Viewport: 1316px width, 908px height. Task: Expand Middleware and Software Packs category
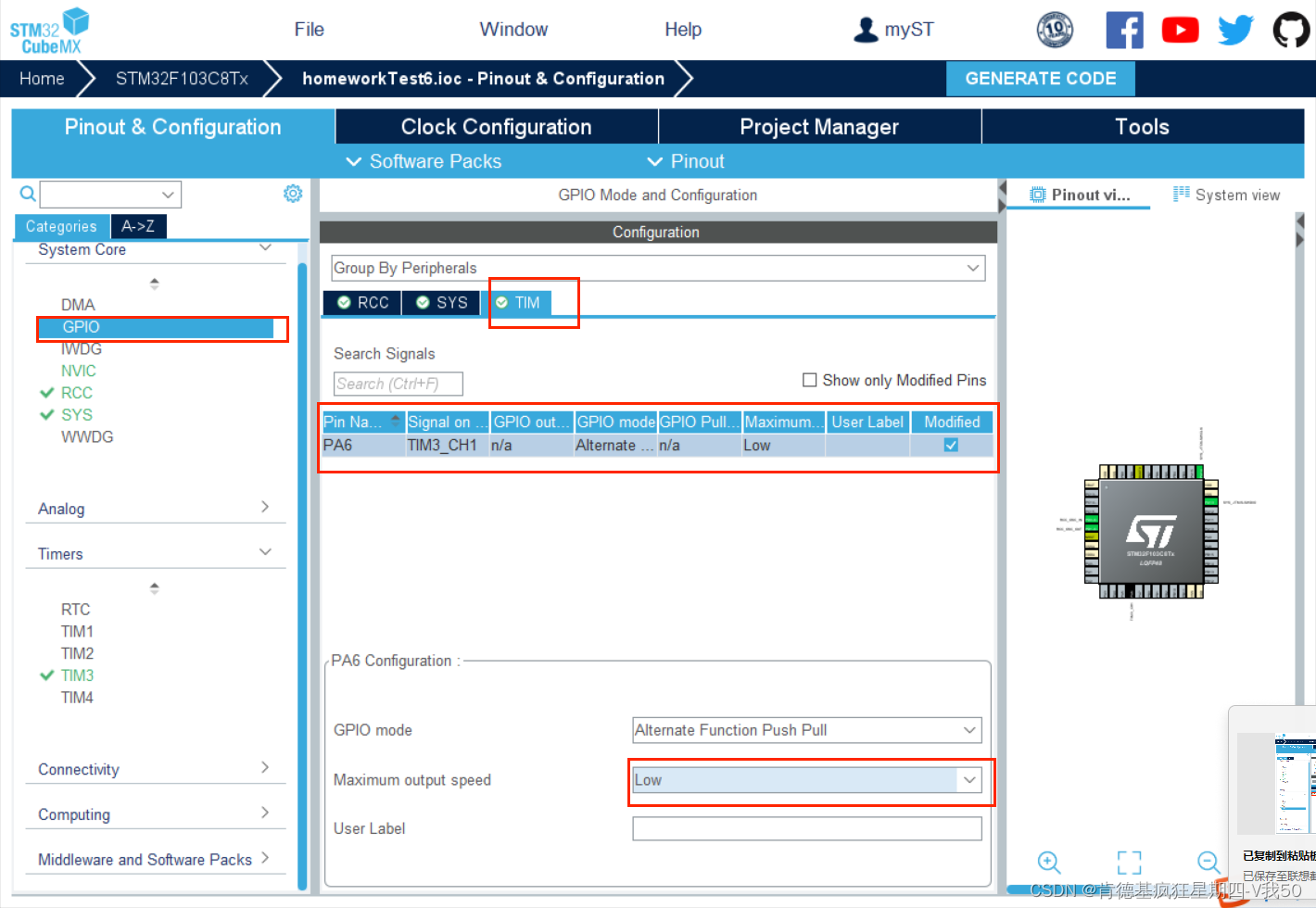265,858
